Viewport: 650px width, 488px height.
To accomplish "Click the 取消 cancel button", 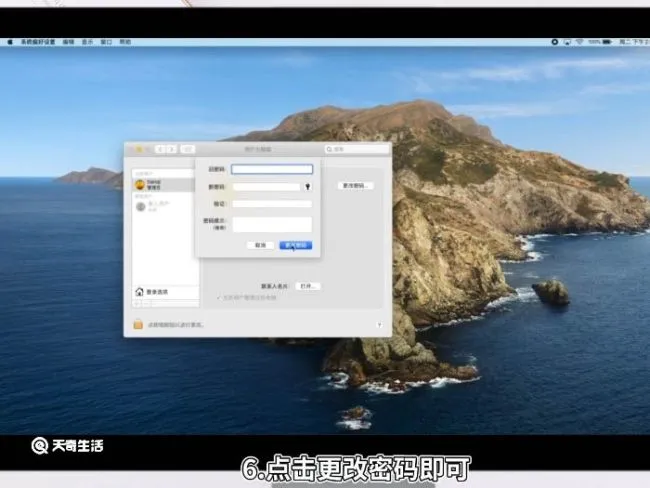I will point(260,245).
